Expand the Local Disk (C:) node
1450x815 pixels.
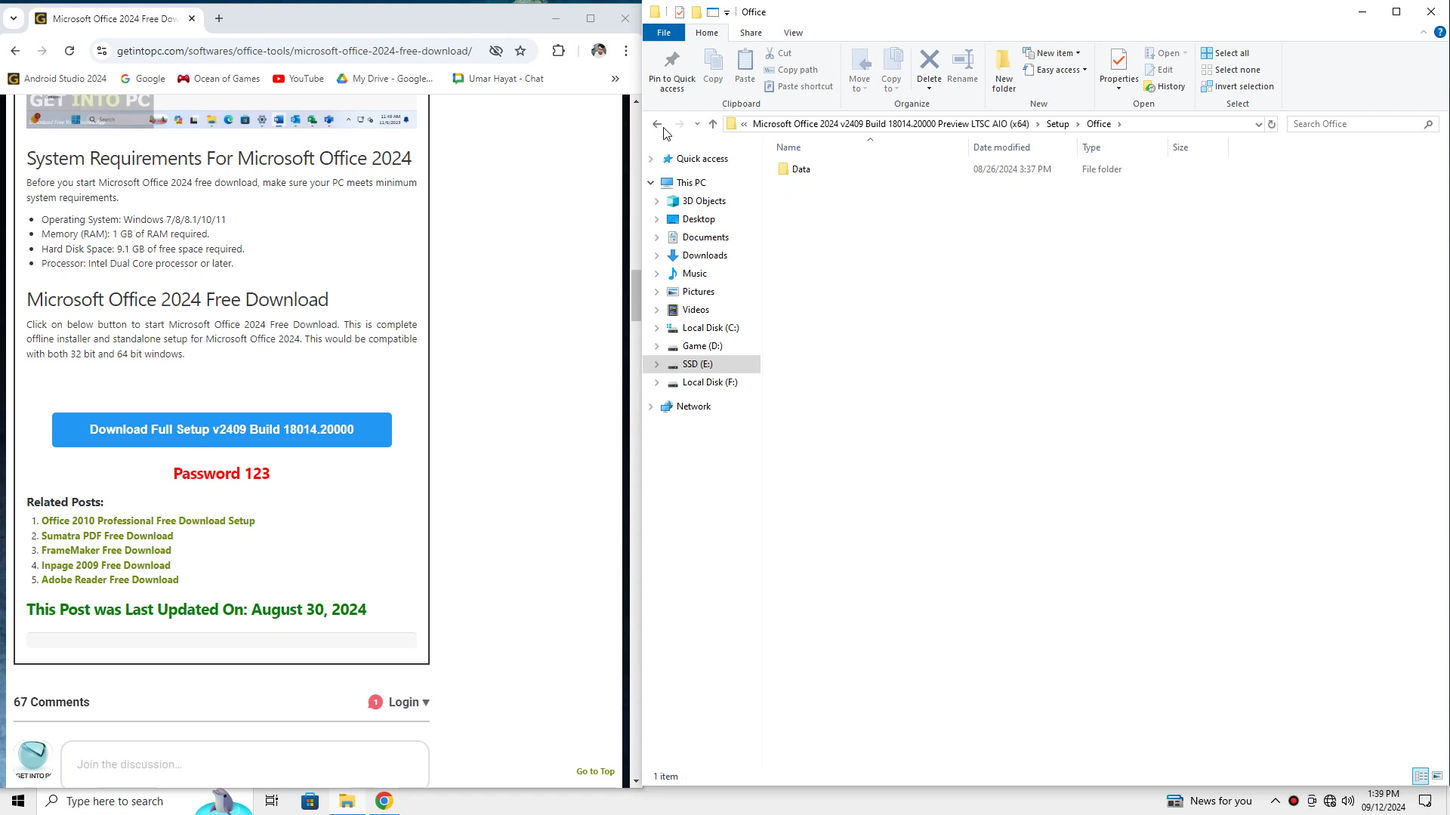657,328
